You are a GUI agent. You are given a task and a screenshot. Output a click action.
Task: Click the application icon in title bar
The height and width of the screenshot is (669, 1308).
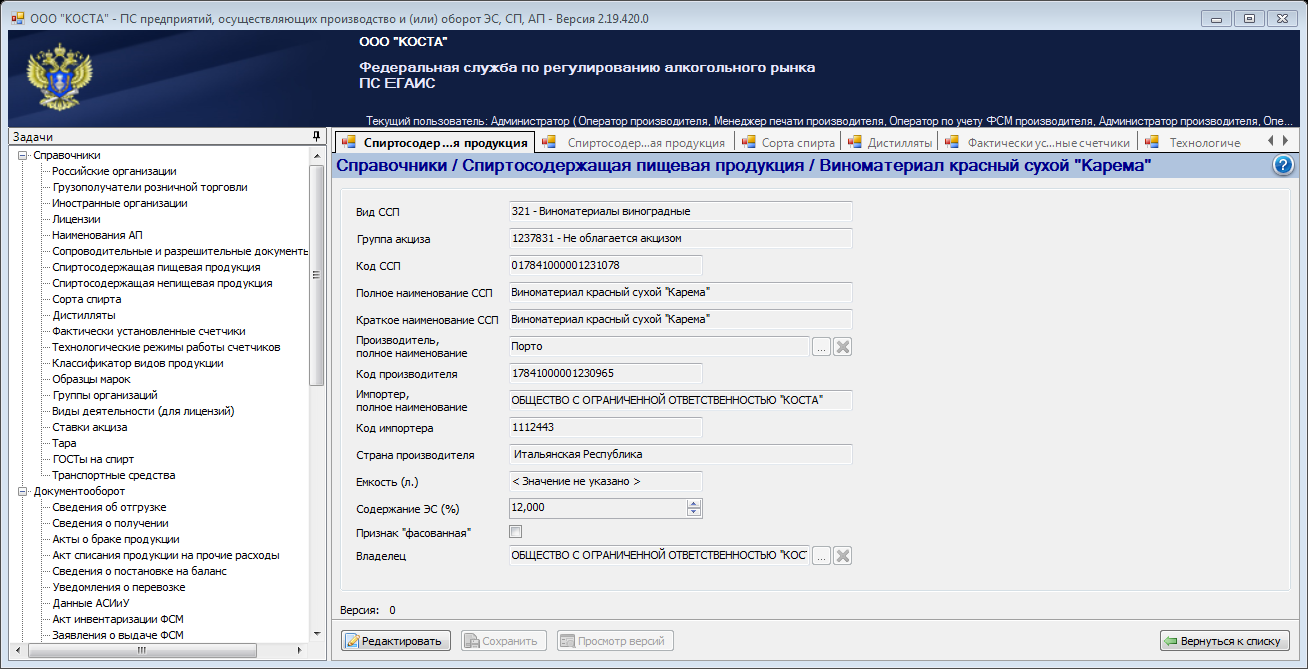17,17
